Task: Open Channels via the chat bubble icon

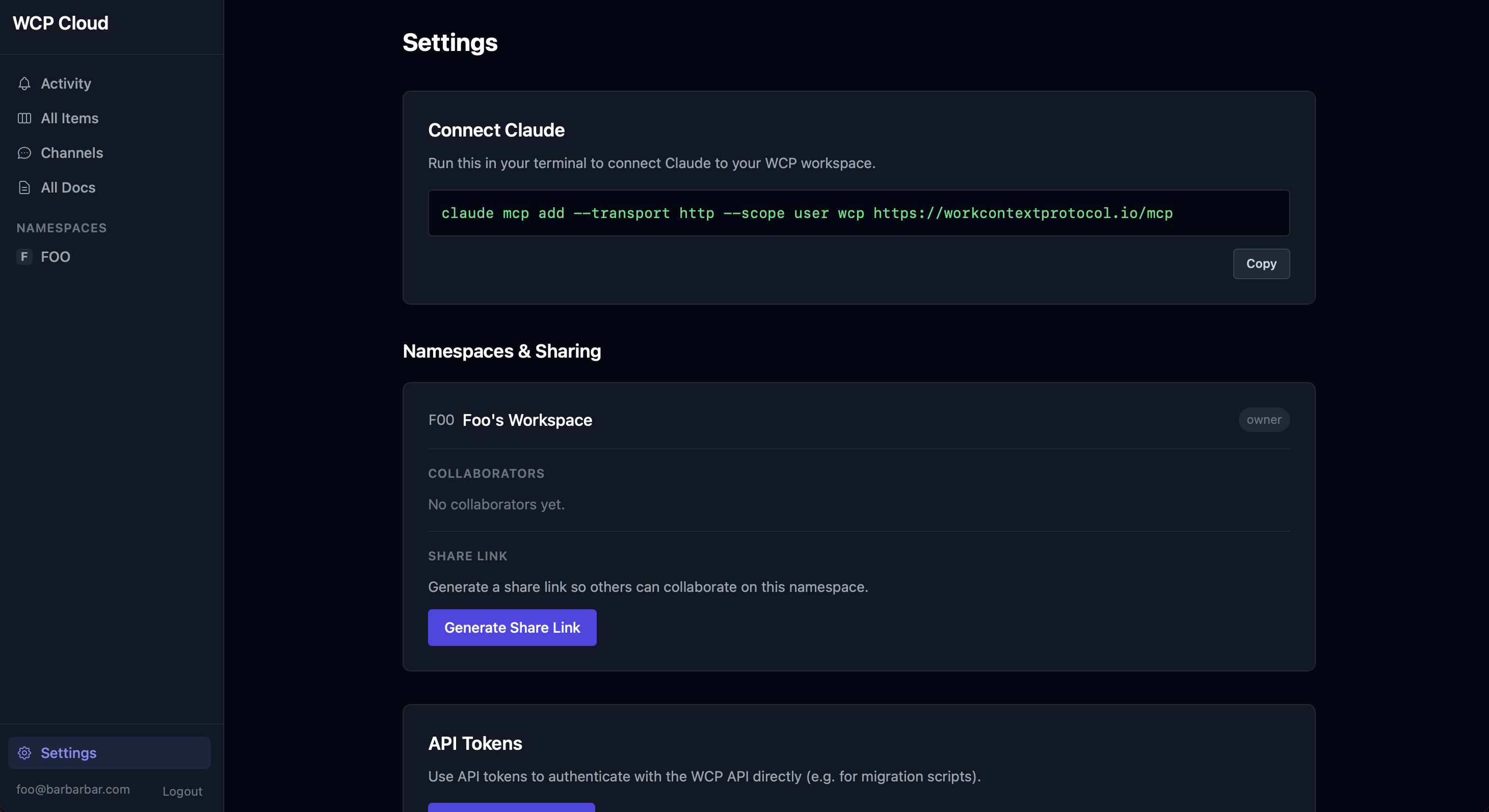Action: 24,153
